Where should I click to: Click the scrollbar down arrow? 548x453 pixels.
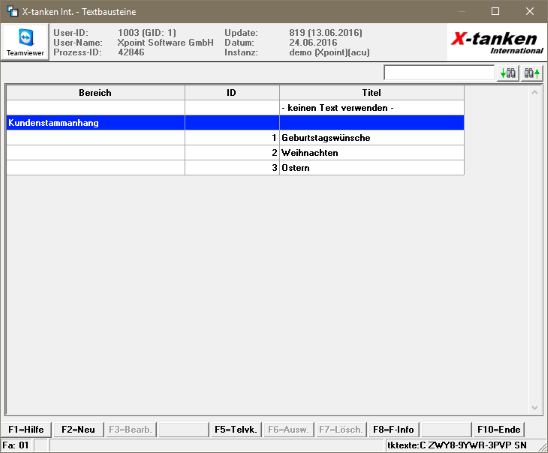coord(534,408)
